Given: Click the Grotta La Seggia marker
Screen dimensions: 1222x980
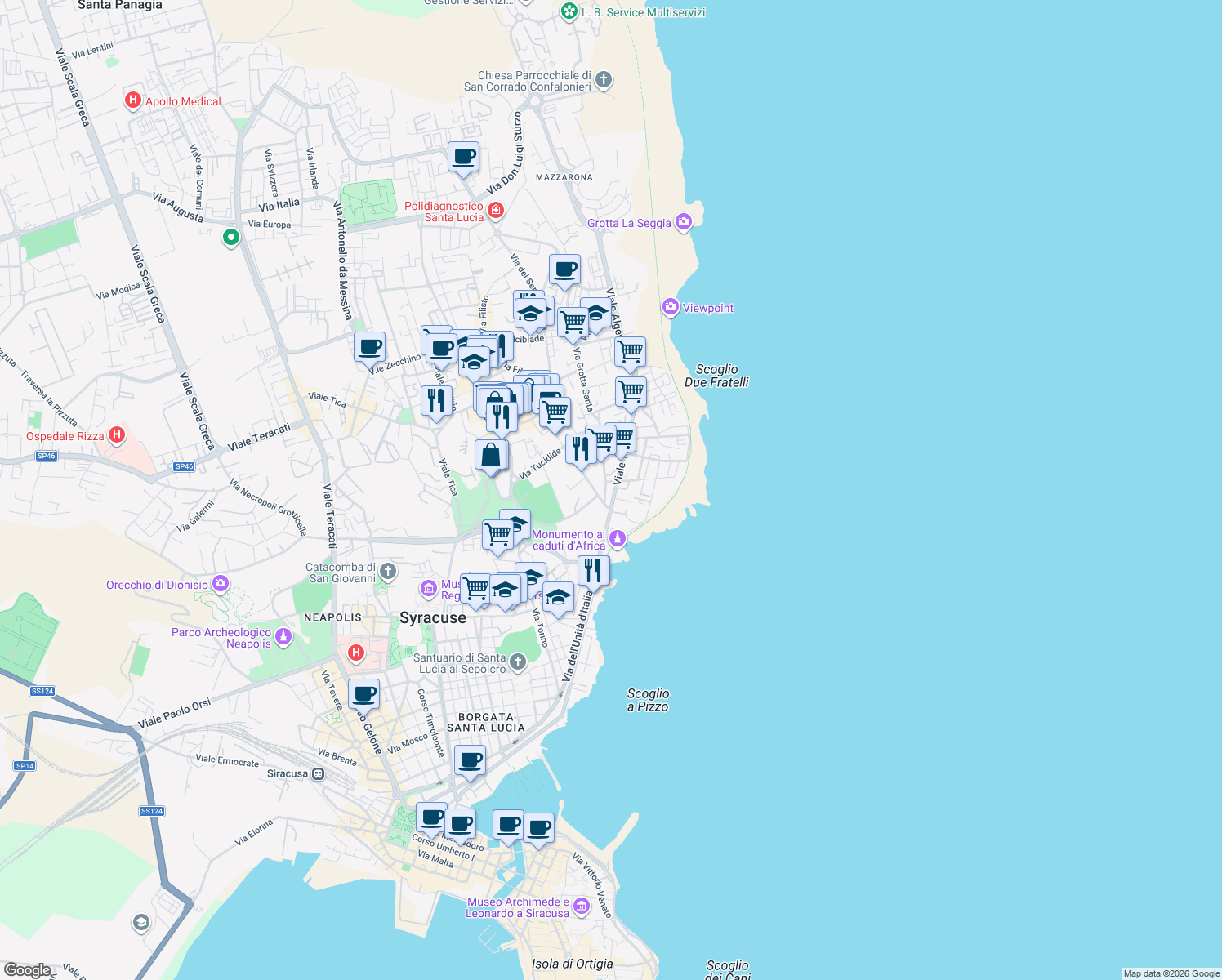Looking at the screenshot, I should (683, 221).
